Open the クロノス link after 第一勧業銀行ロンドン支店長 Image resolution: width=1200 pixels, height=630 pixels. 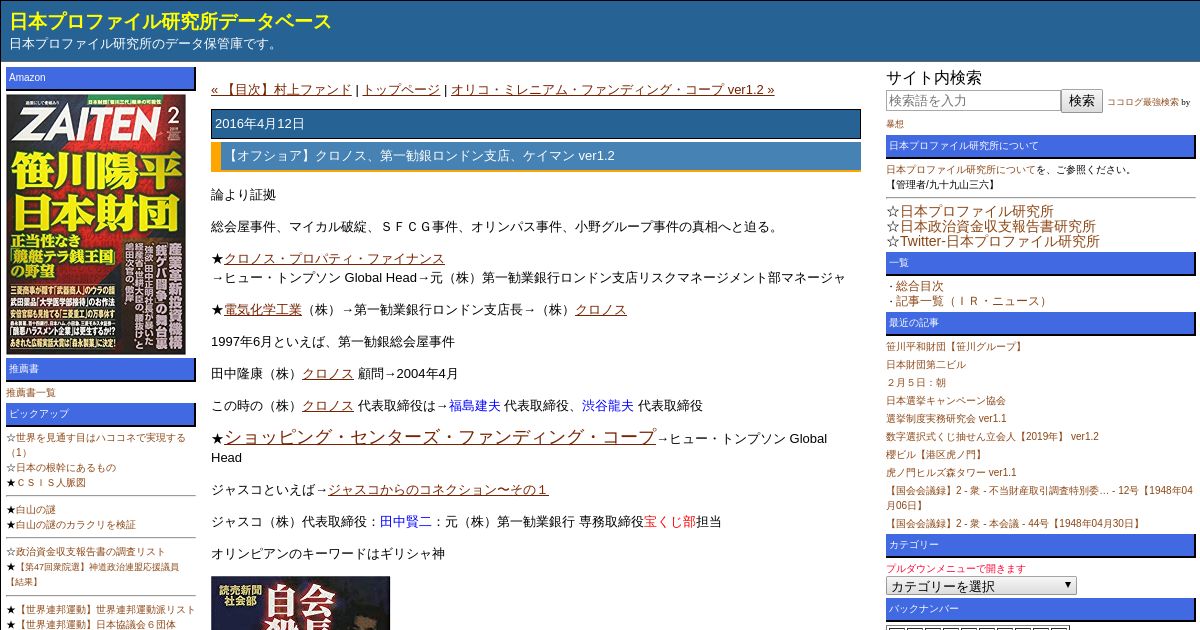pos(601,310)
